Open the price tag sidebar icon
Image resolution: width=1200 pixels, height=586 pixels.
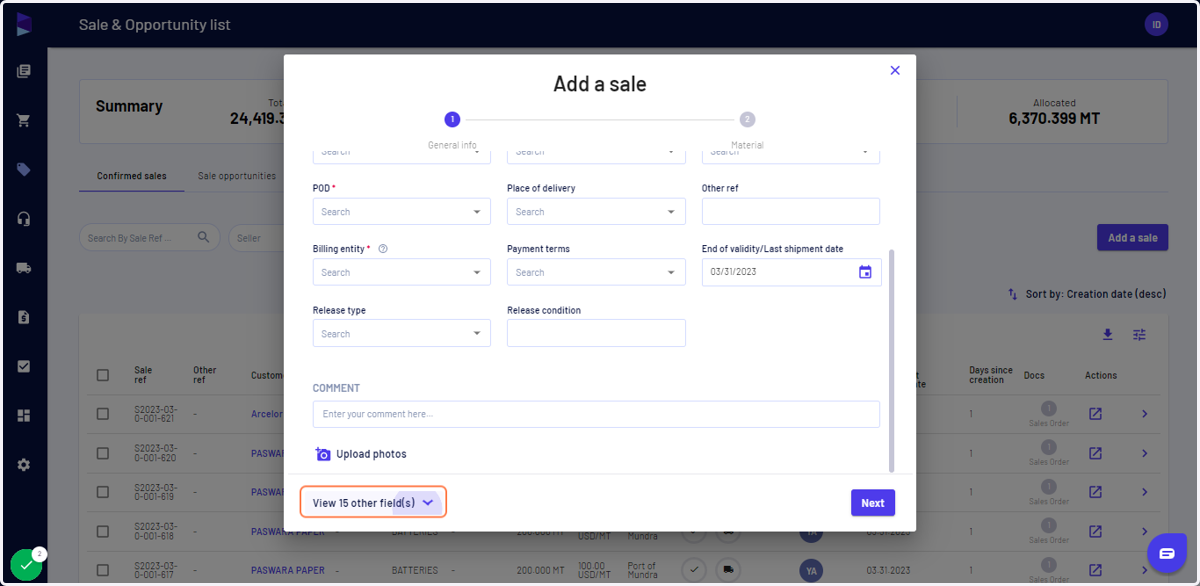24,170
